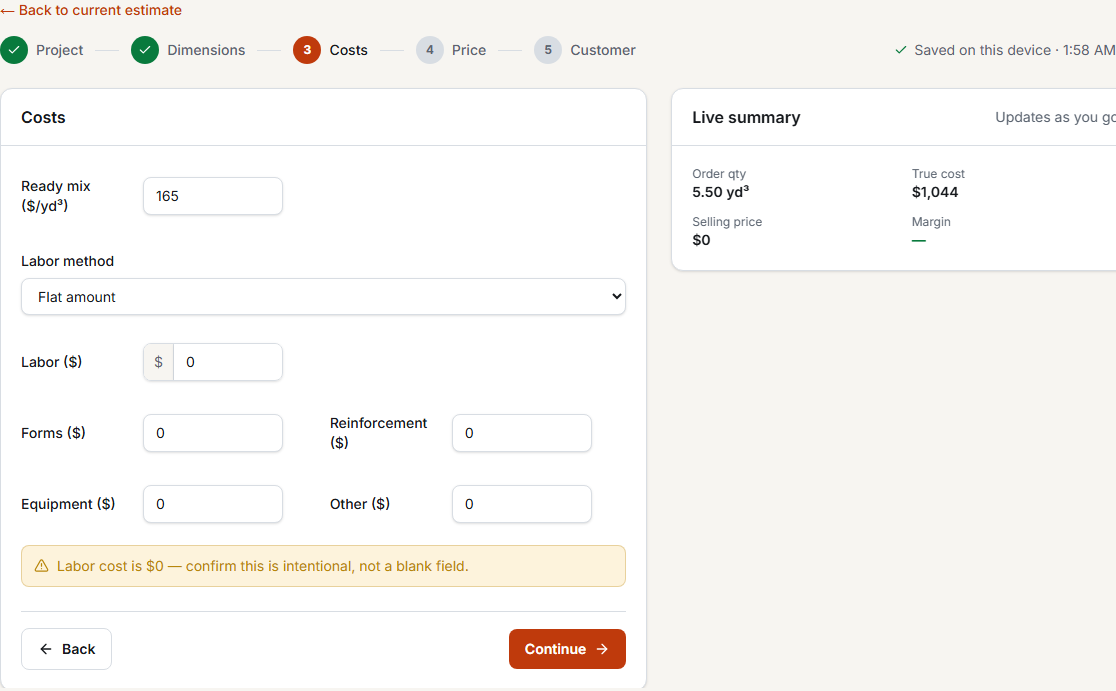Focus the Other cost input
The height and width of the screenshot is (691, 1116).
(x=522, y=504)
